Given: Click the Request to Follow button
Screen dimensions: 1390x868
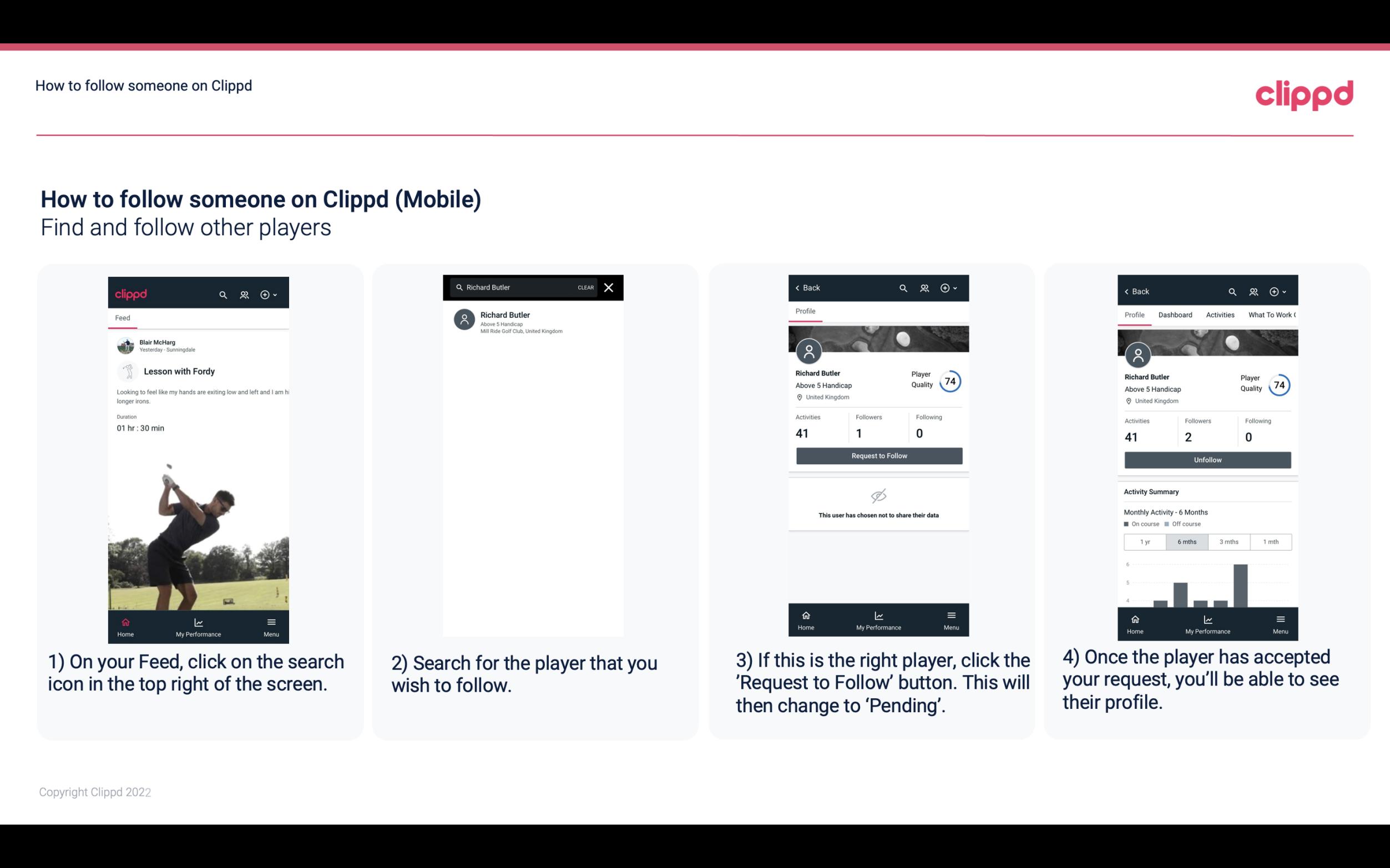Looking at the screenshot, I should tap(878, 455).
